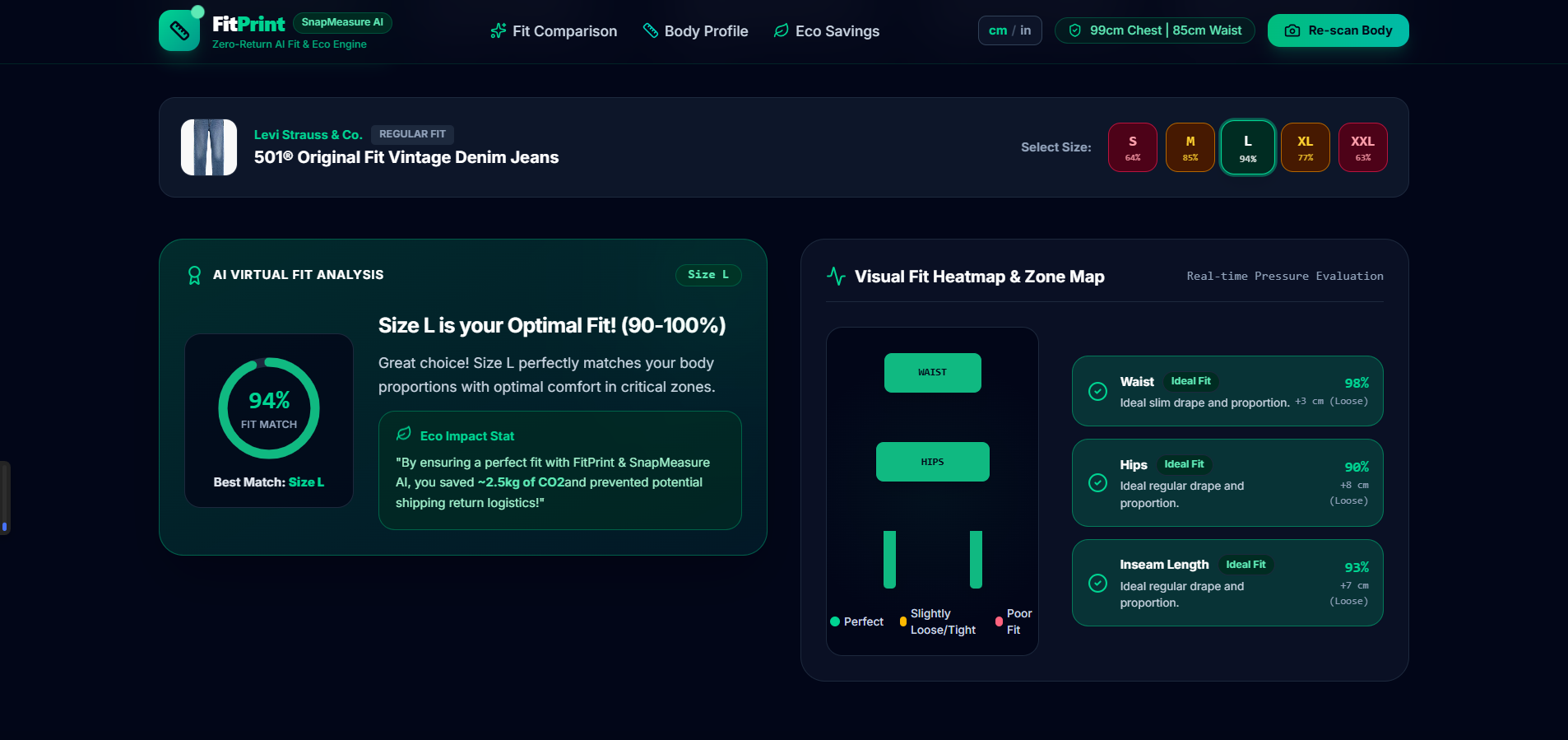Select size M with 85% match

coord(1190,147)
